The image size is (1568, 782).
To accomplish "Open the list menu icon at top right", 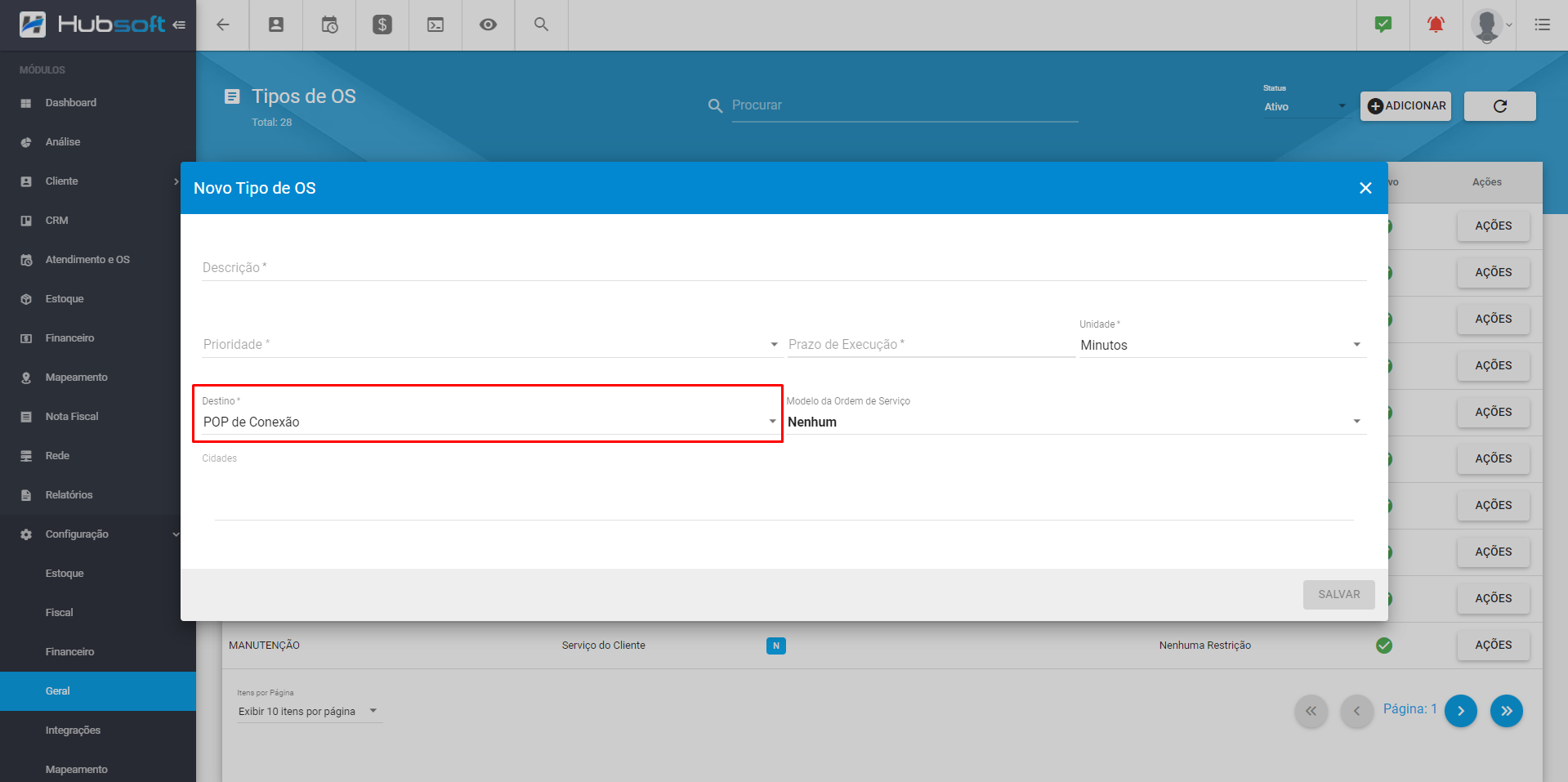I will [x=1543, y=25].
